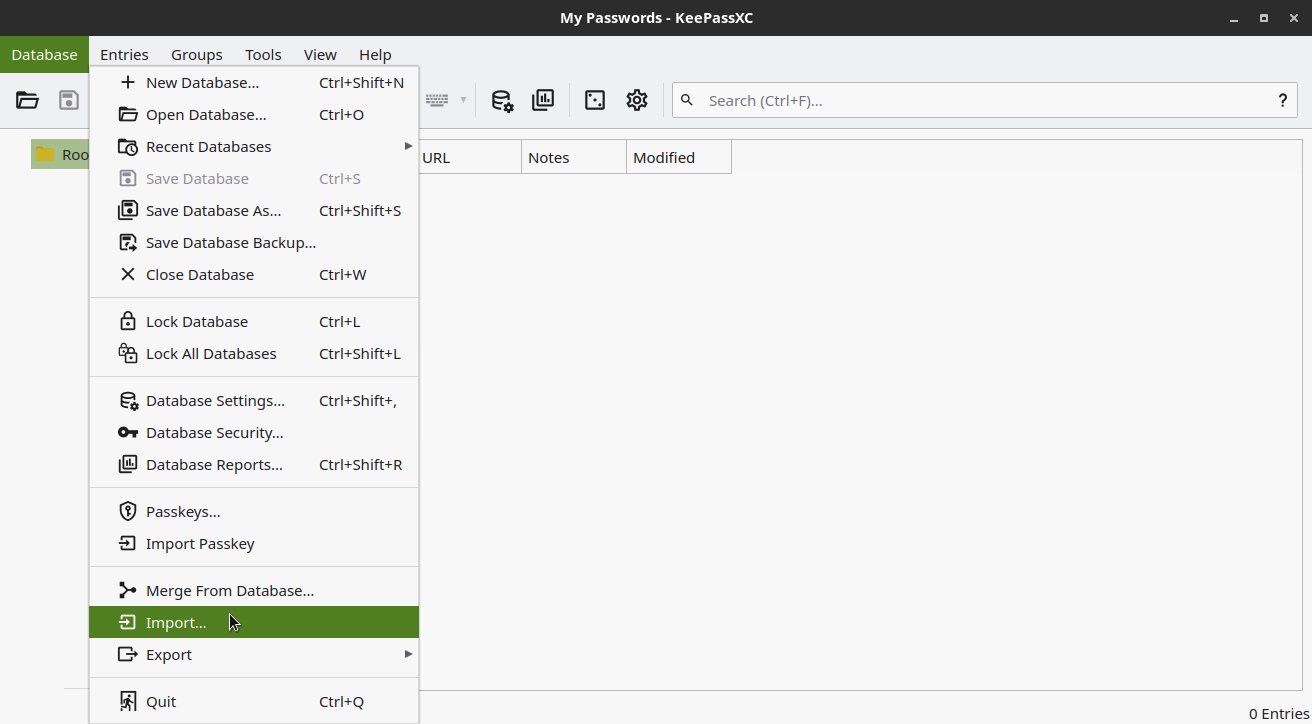Choose Close Database in the menu
Image resolution: width=1312 pixels, height=724 pixels.
coord(254,275)
